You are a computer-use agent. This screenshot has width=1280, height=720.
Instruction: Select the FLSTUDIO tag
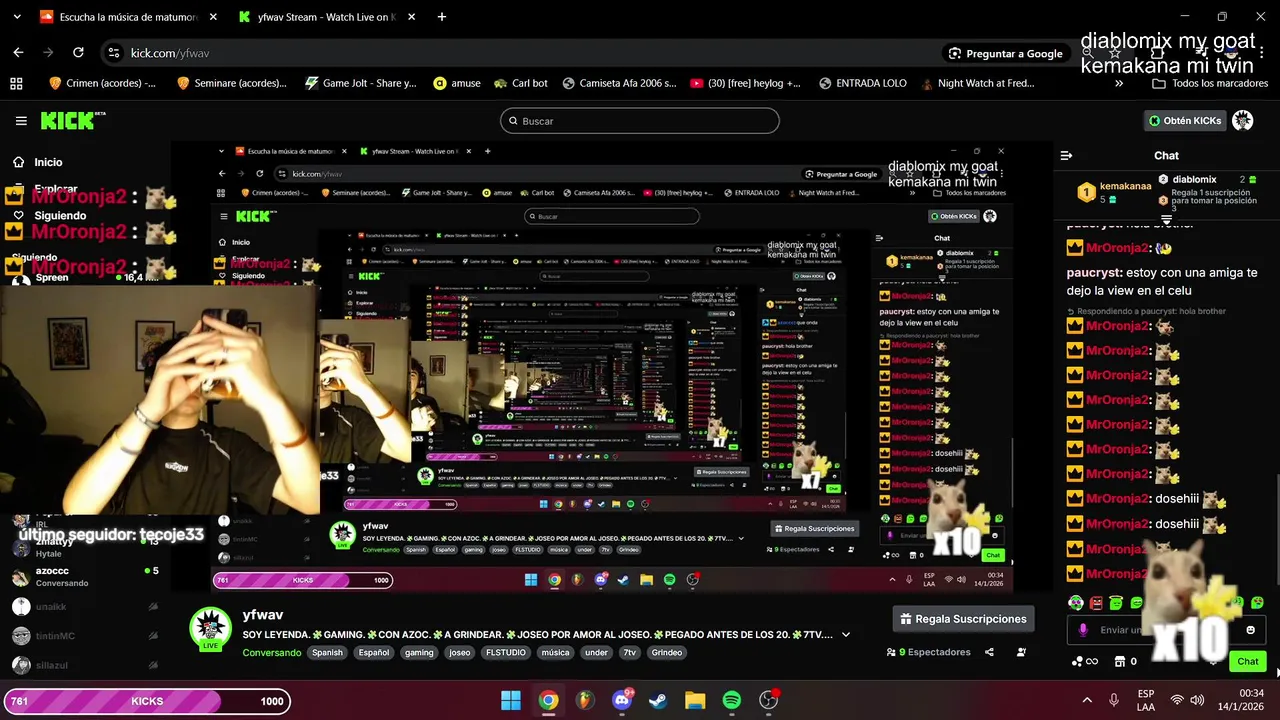[x=506, y=653]
